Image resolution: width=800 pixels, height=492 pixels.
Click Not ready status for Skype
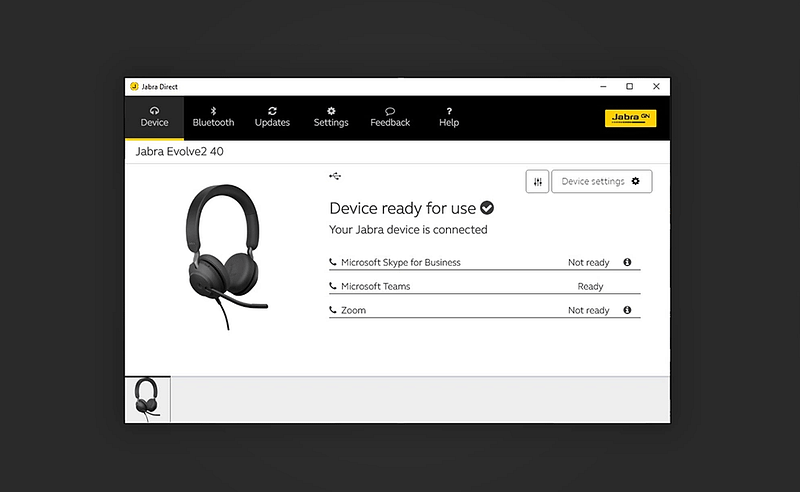(589, 262)
